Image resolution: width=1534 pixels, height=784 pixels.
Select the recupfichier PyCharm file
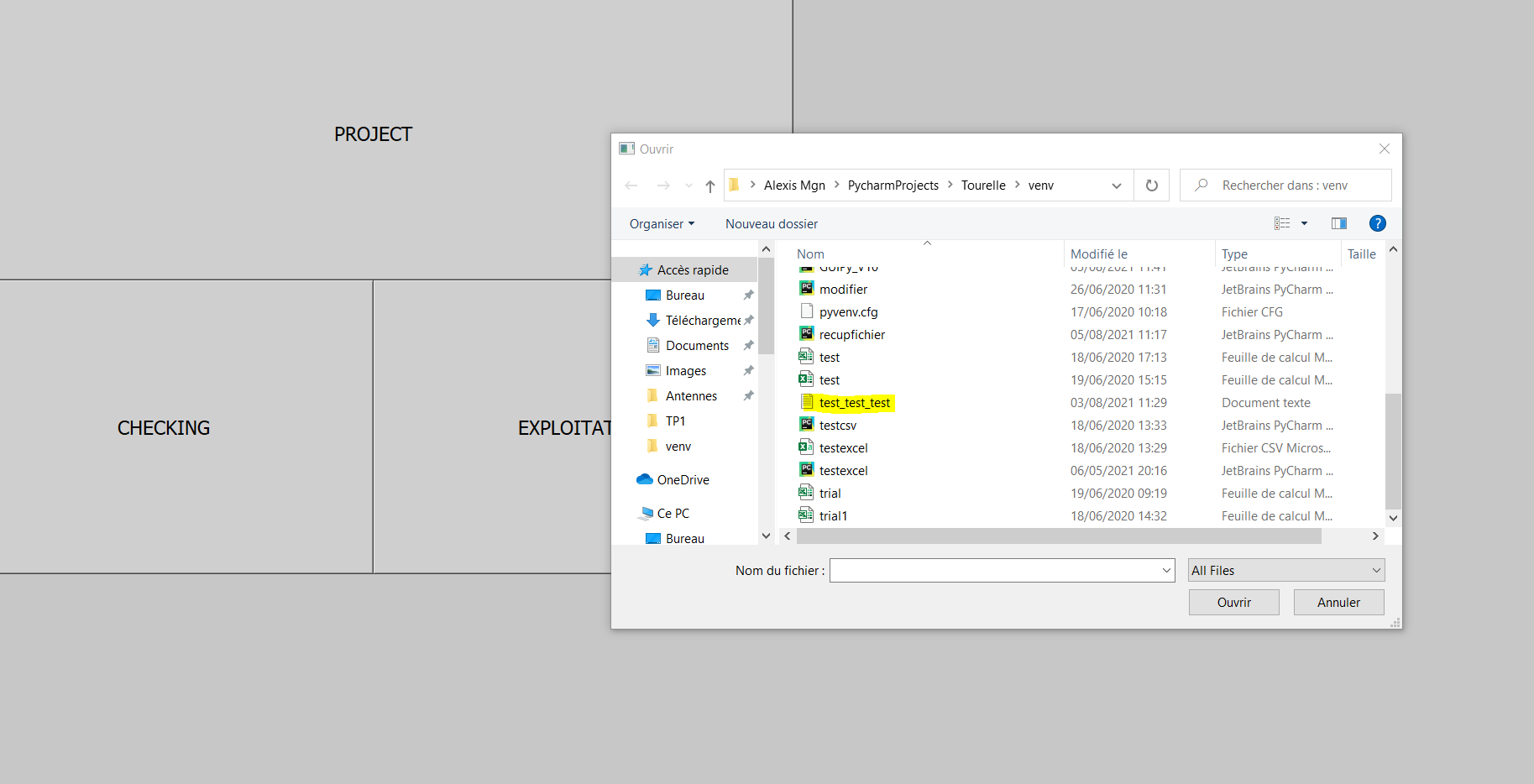[x=851, y=335]
